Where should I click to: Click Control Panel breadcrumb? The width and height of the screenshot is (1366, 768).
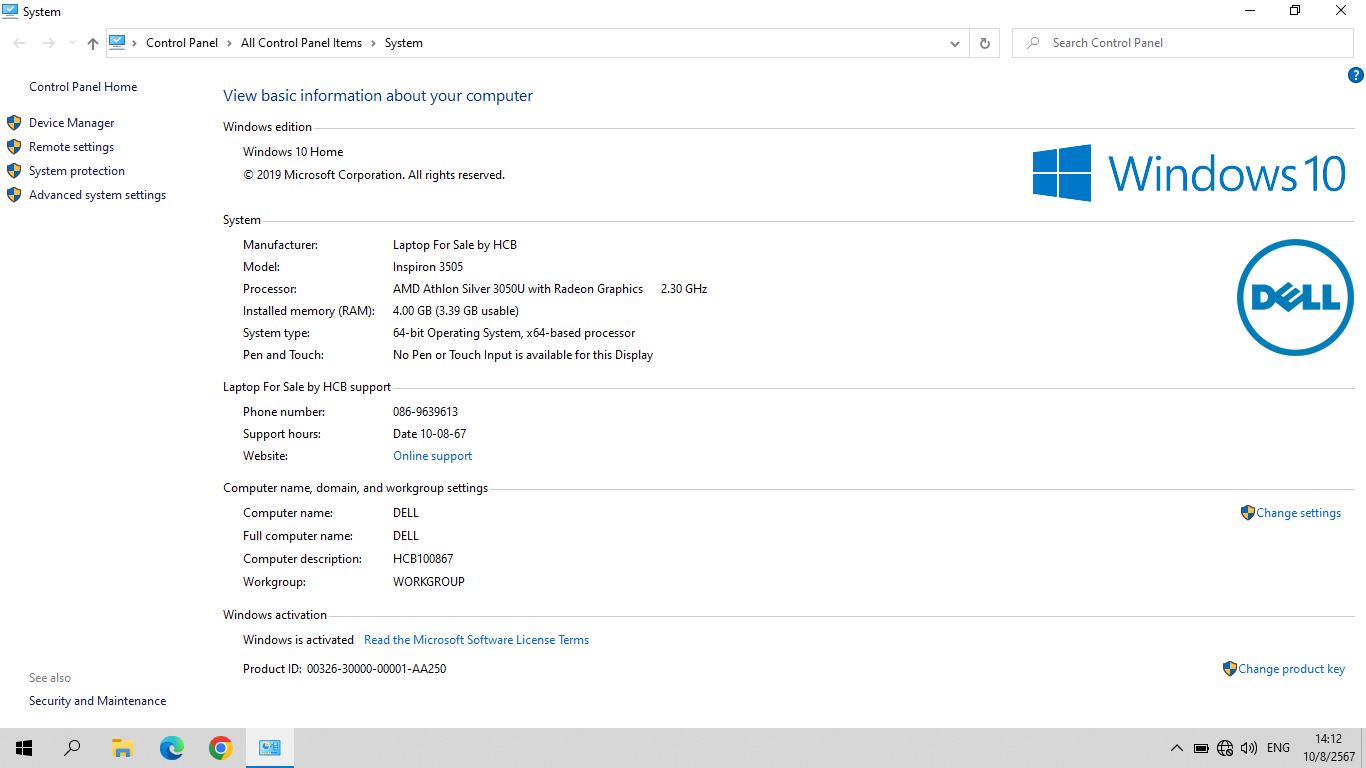182,43
